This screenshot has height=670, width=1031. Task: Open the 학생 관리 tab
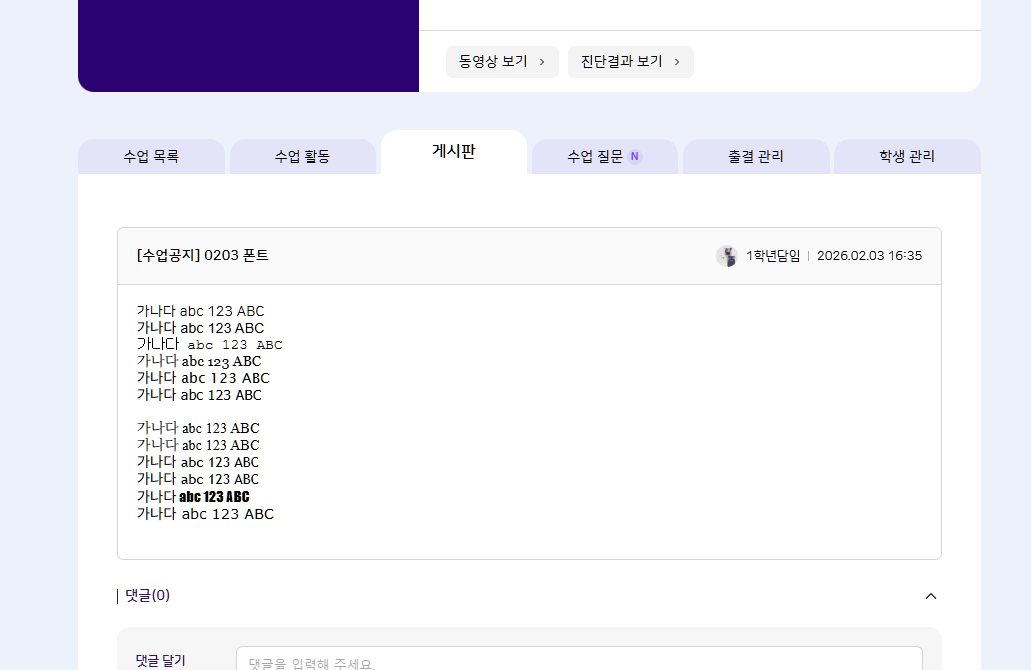(x=907, y=157)
